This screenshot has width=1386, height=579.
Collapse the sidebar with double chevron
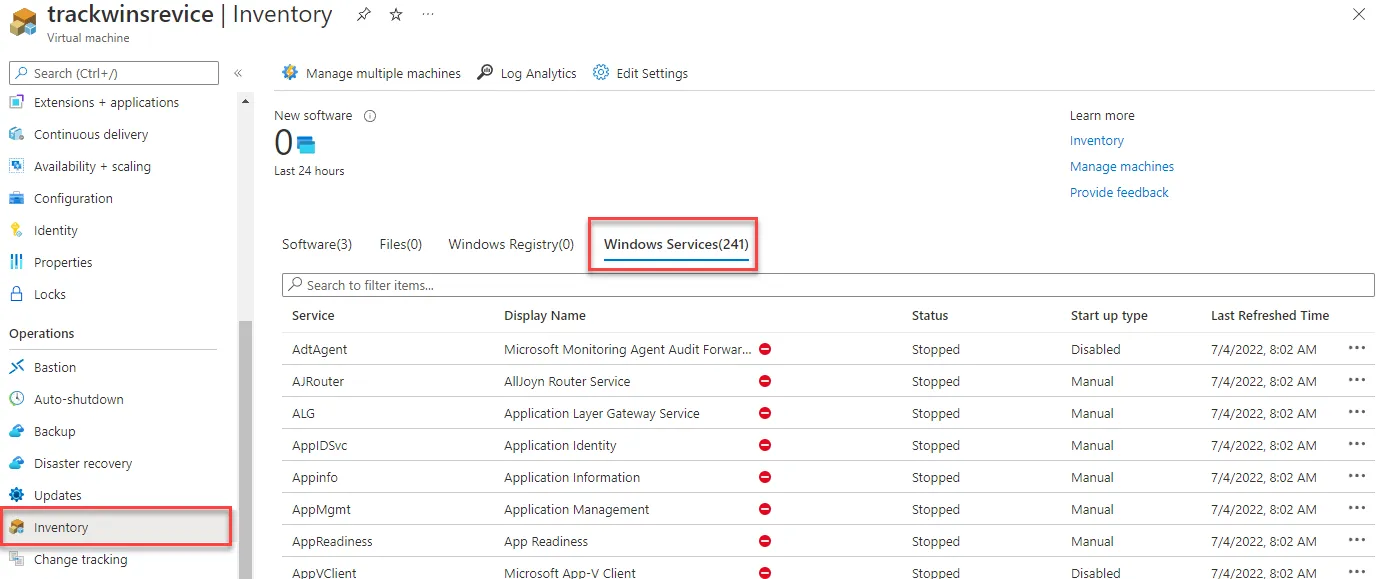(238, 73)
